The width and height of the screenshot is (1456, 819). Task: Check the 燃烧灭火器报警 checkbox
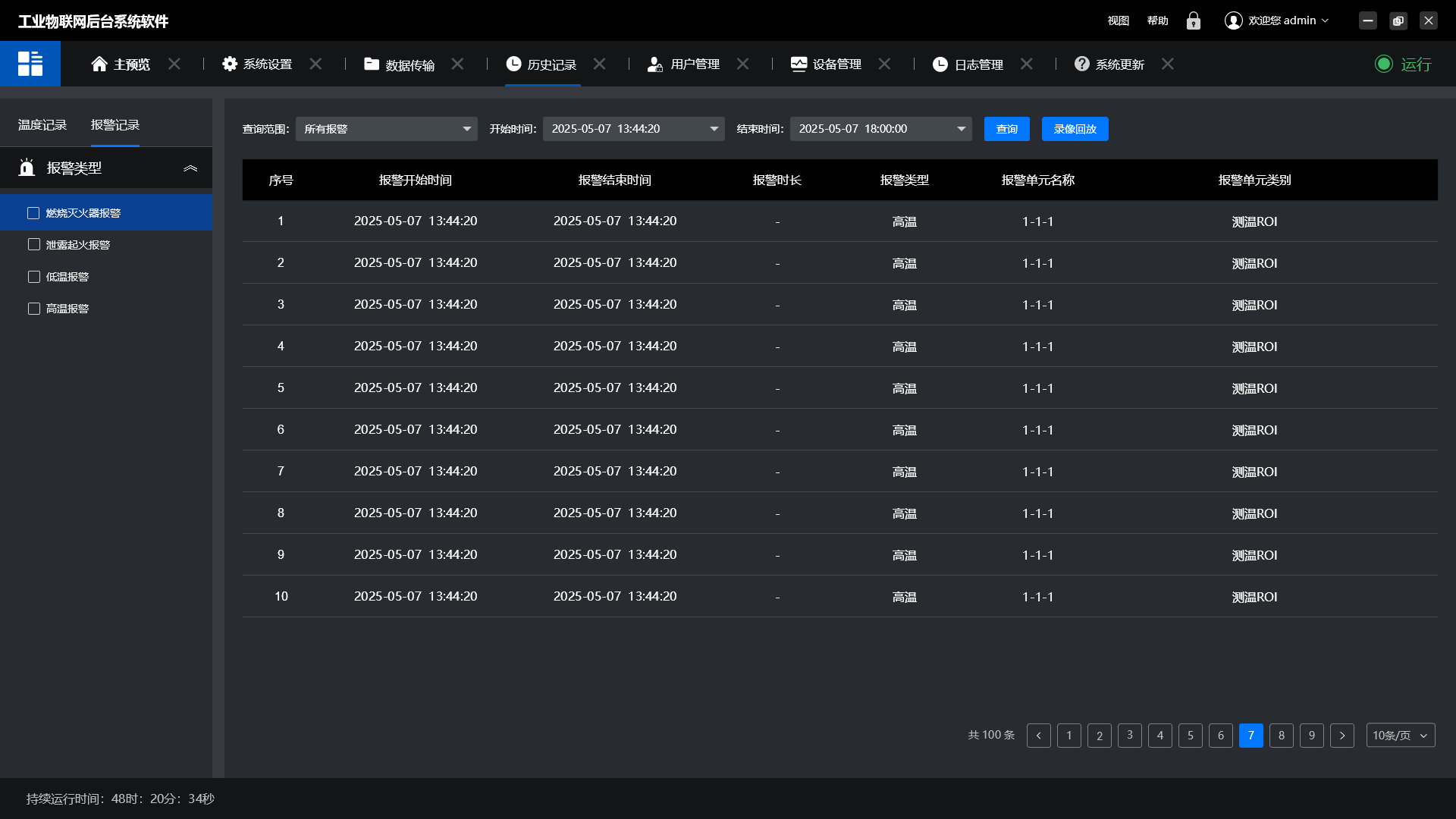(33, 213)
